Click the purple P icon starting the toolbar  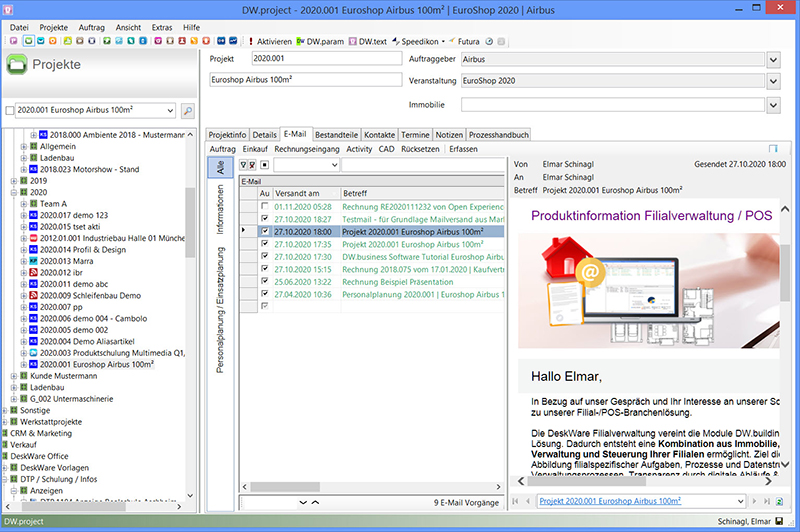[x=14, y=41]
